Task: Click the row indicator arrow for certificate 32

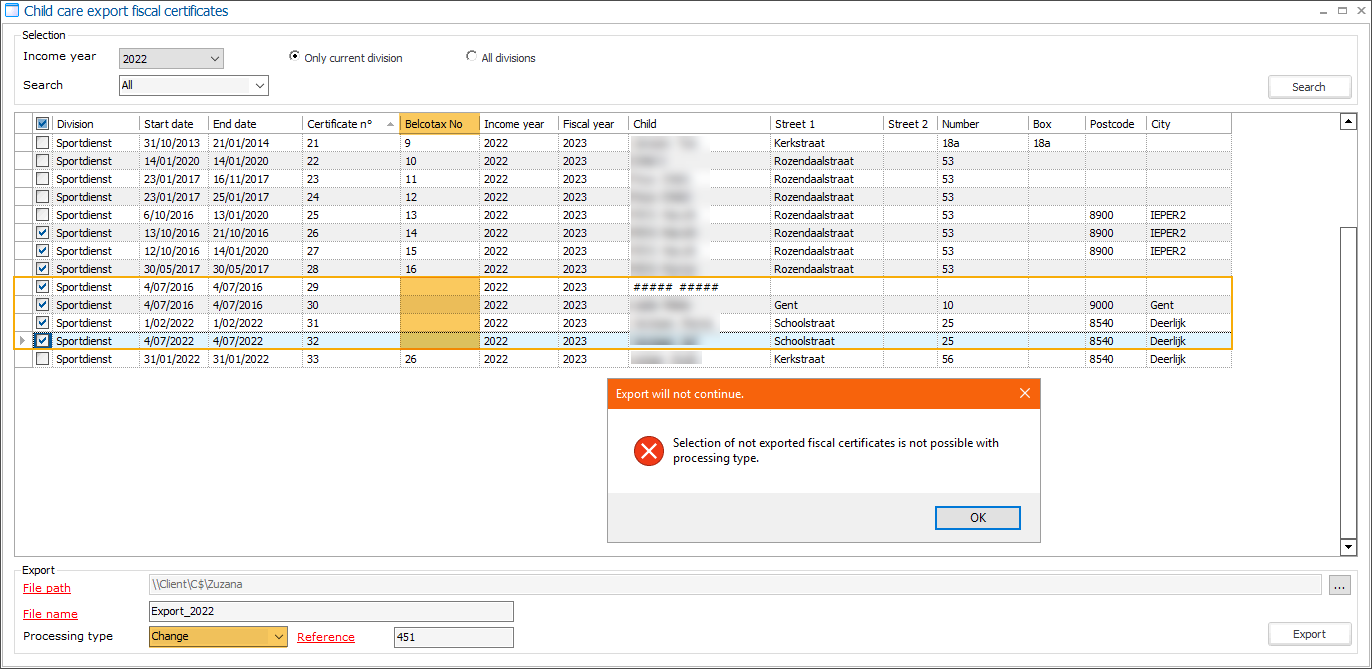Action: pos(23,341)
